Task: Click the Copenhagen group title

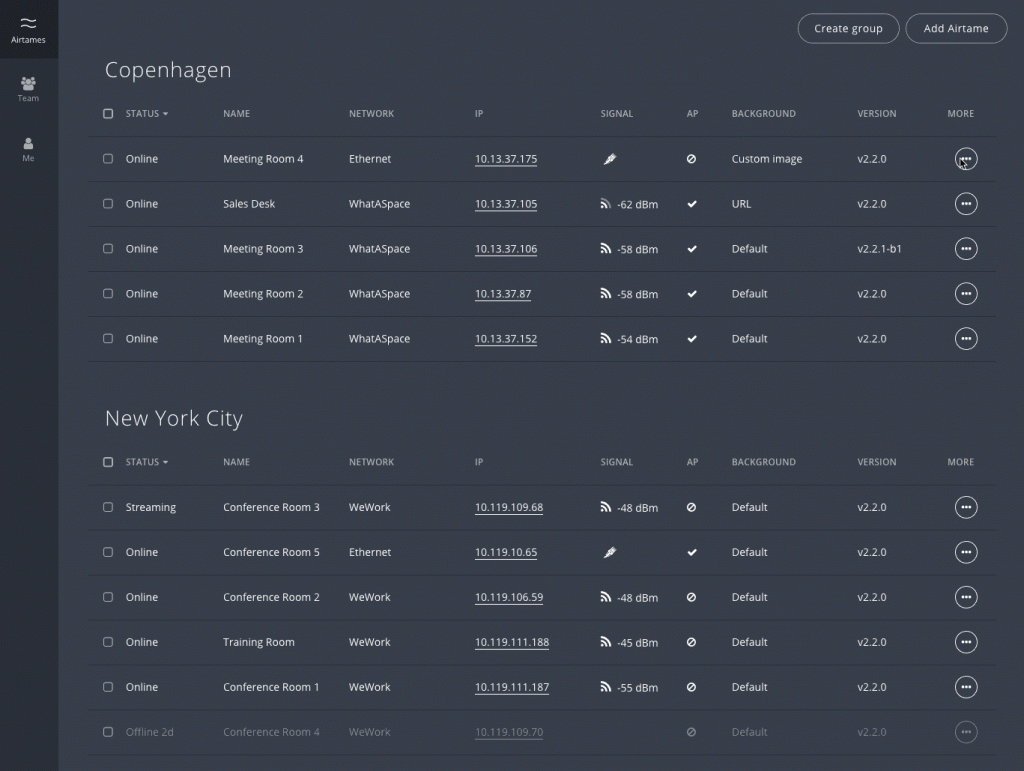Action: click(168, 71)
